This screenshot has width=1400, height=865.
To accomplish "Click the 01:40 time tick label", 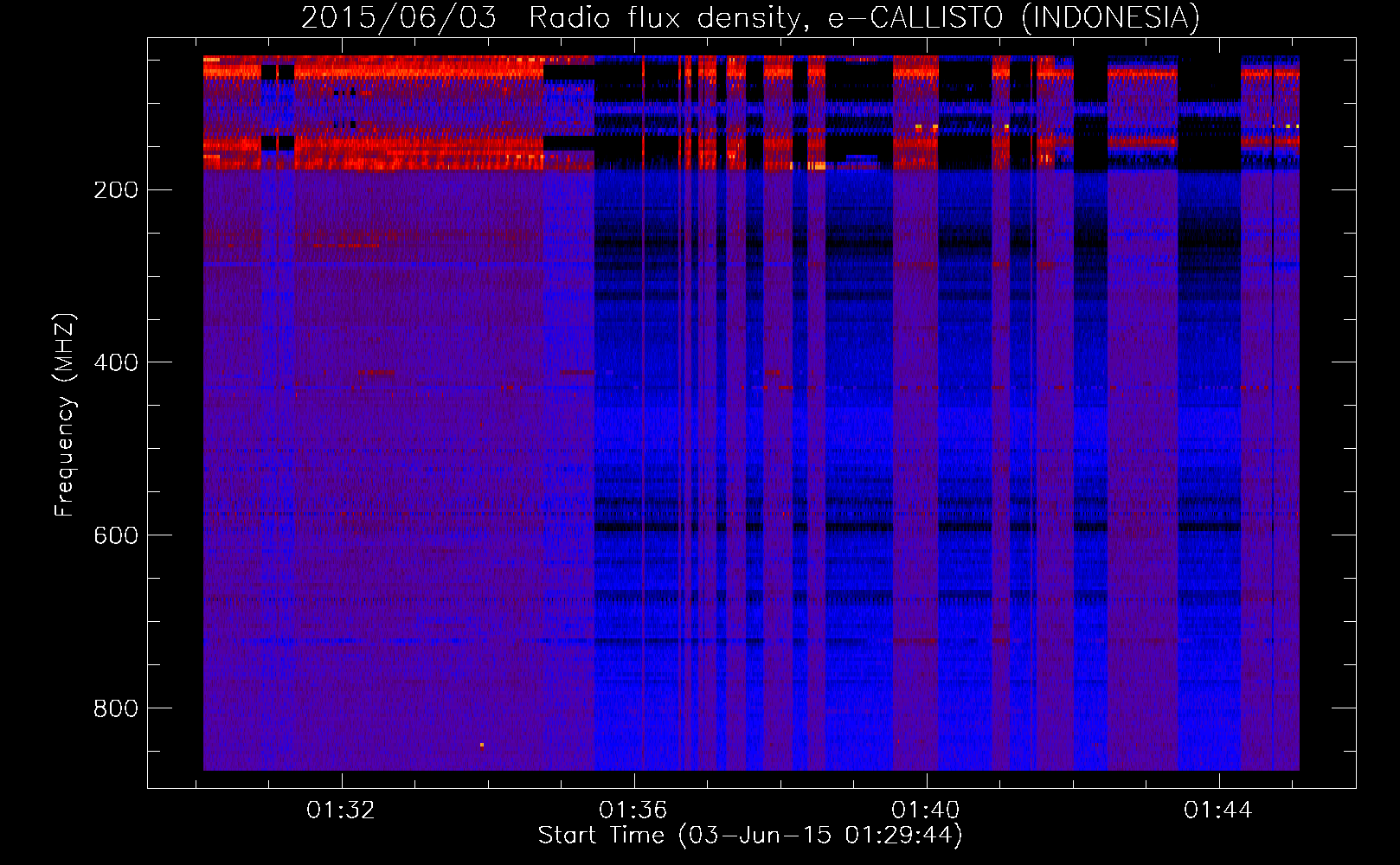I will point(926,811).
